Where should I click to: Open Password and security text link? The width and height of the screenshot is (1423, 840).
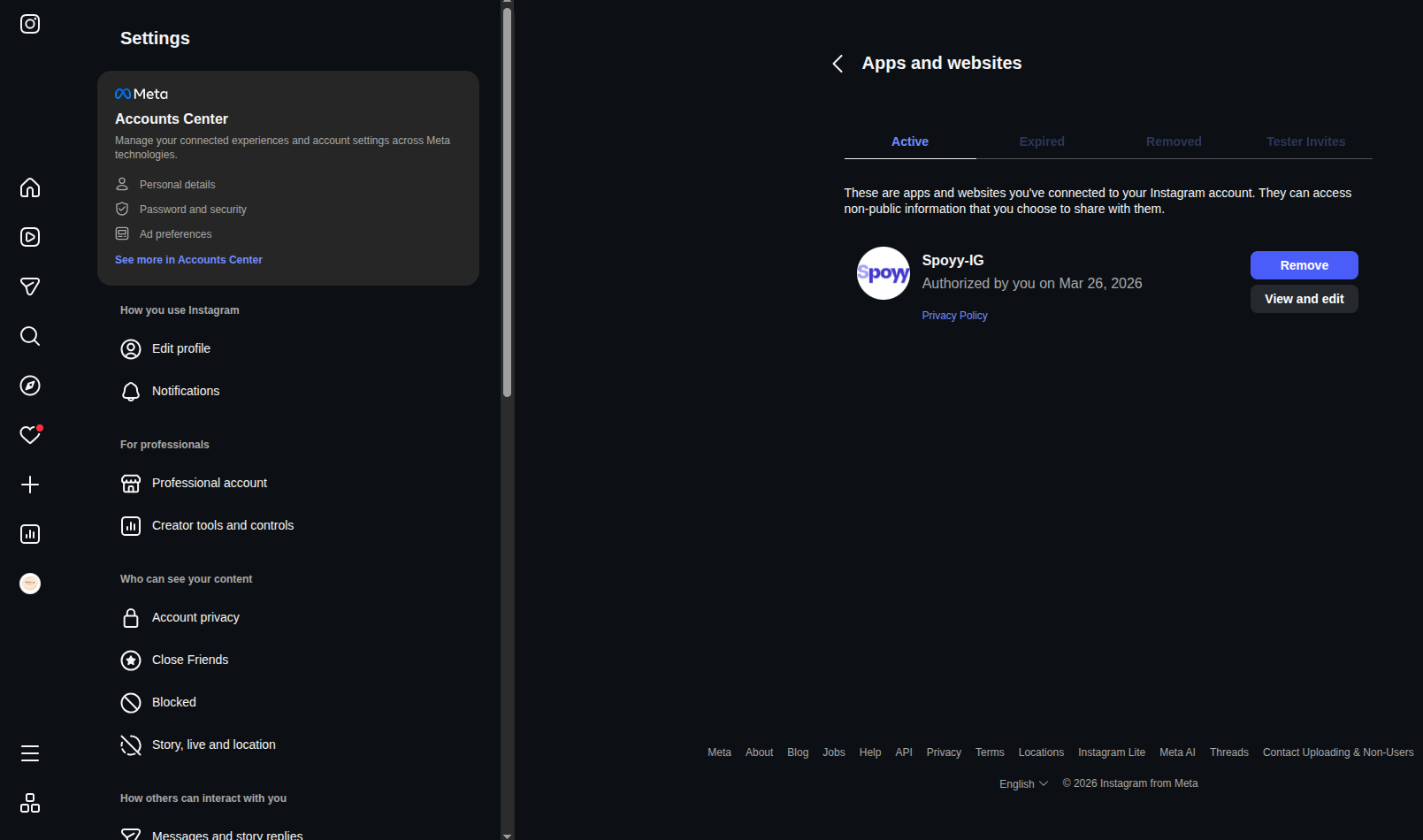[x=193, y=210]
